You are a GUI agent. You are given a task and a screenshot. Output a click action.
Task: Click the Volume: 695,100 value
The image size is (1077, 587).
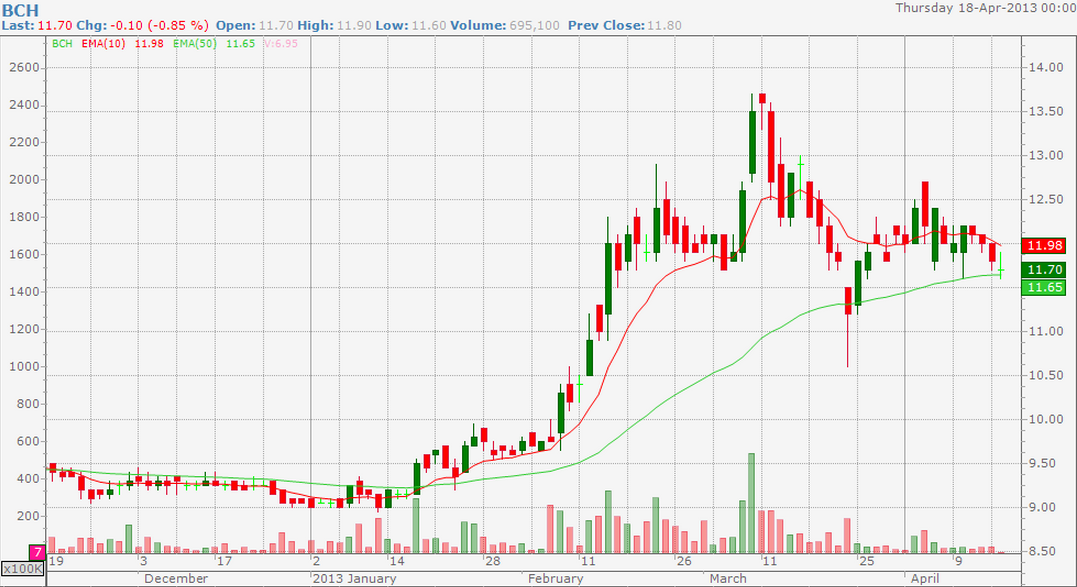(534, 25)
